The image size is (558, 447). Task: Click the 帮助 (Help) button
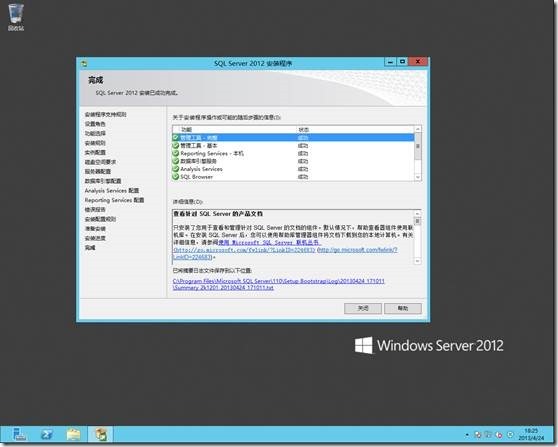click(x=403, y=308)
